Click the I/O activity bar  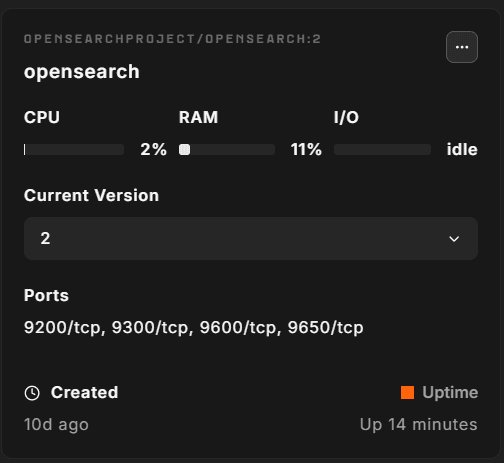coord(382,150)
